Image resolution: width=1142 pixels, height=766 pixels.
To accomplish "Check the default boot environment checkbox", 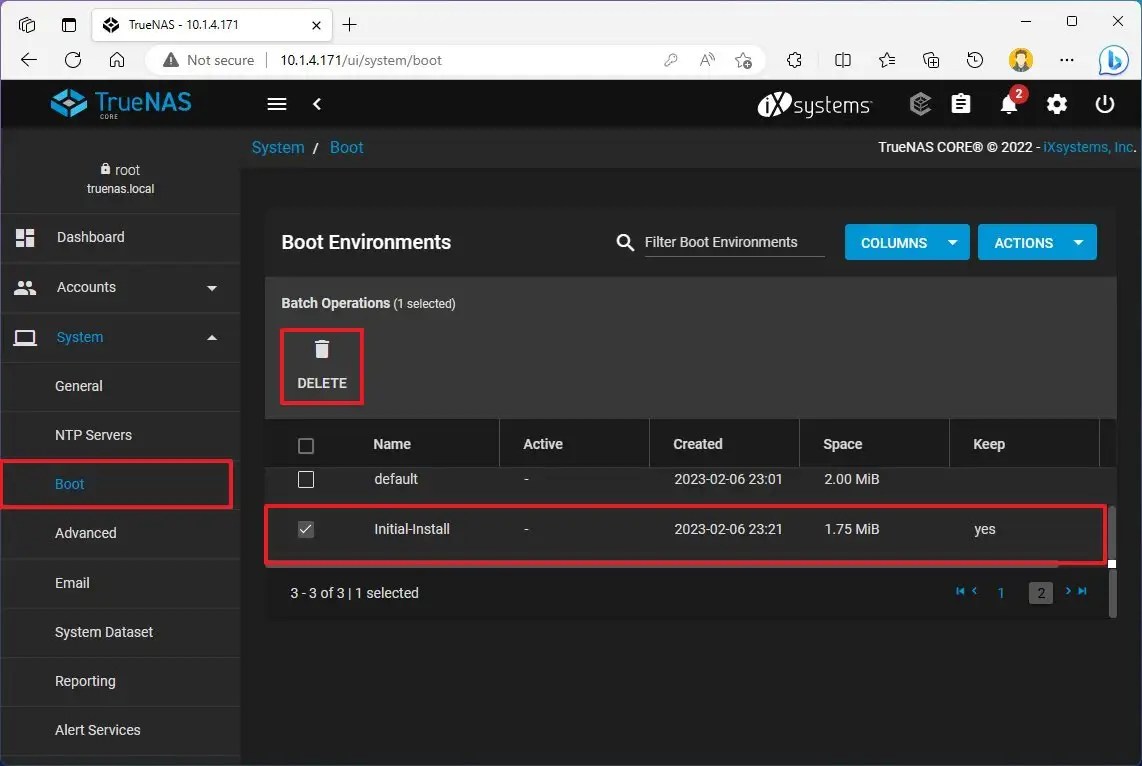I will click(x=306, y=479).
